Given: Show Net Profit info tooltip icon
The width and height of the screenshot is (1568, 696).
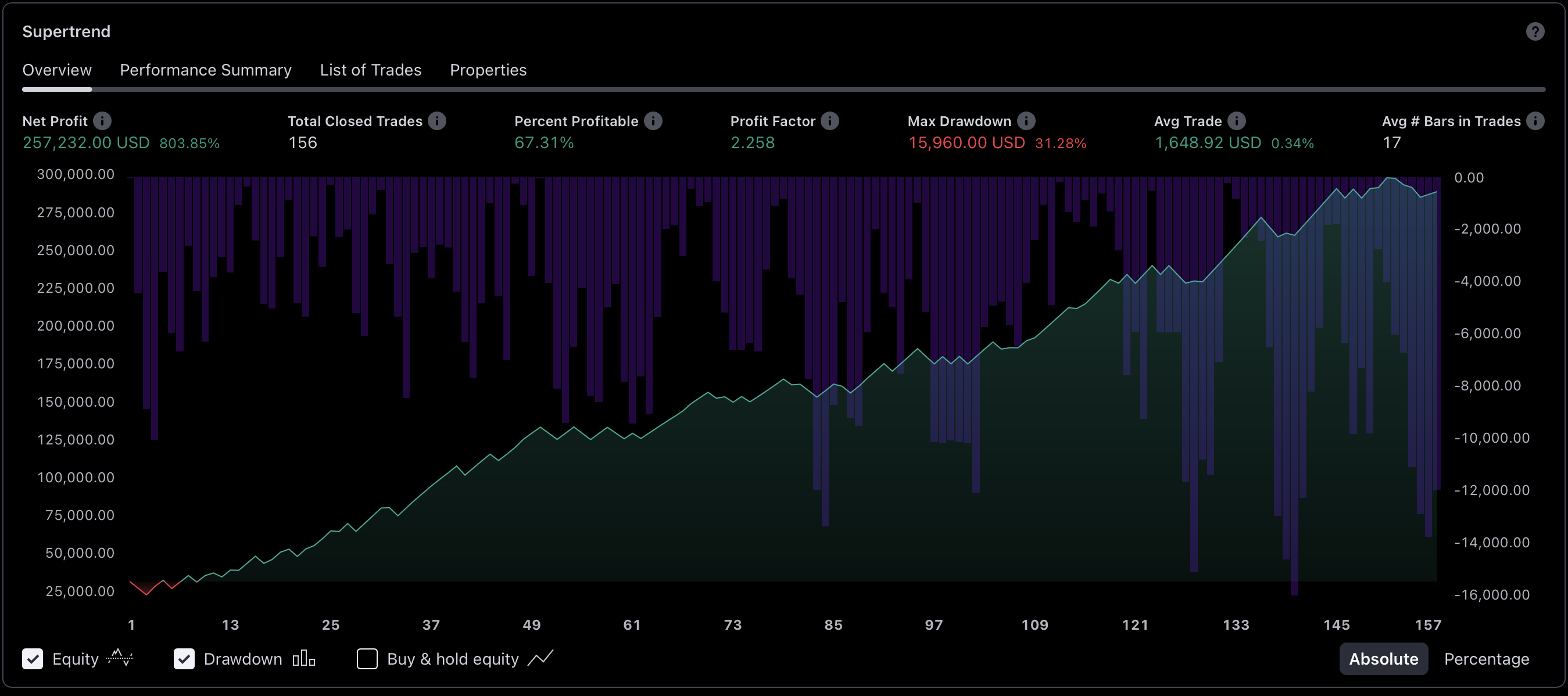Looking at the screenshot, I should point(102,121).
